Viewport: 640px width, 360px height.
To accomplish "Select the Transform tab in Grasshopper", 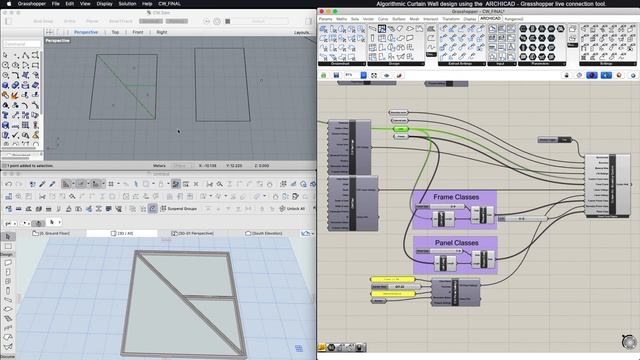I will (x=451, y=19).
